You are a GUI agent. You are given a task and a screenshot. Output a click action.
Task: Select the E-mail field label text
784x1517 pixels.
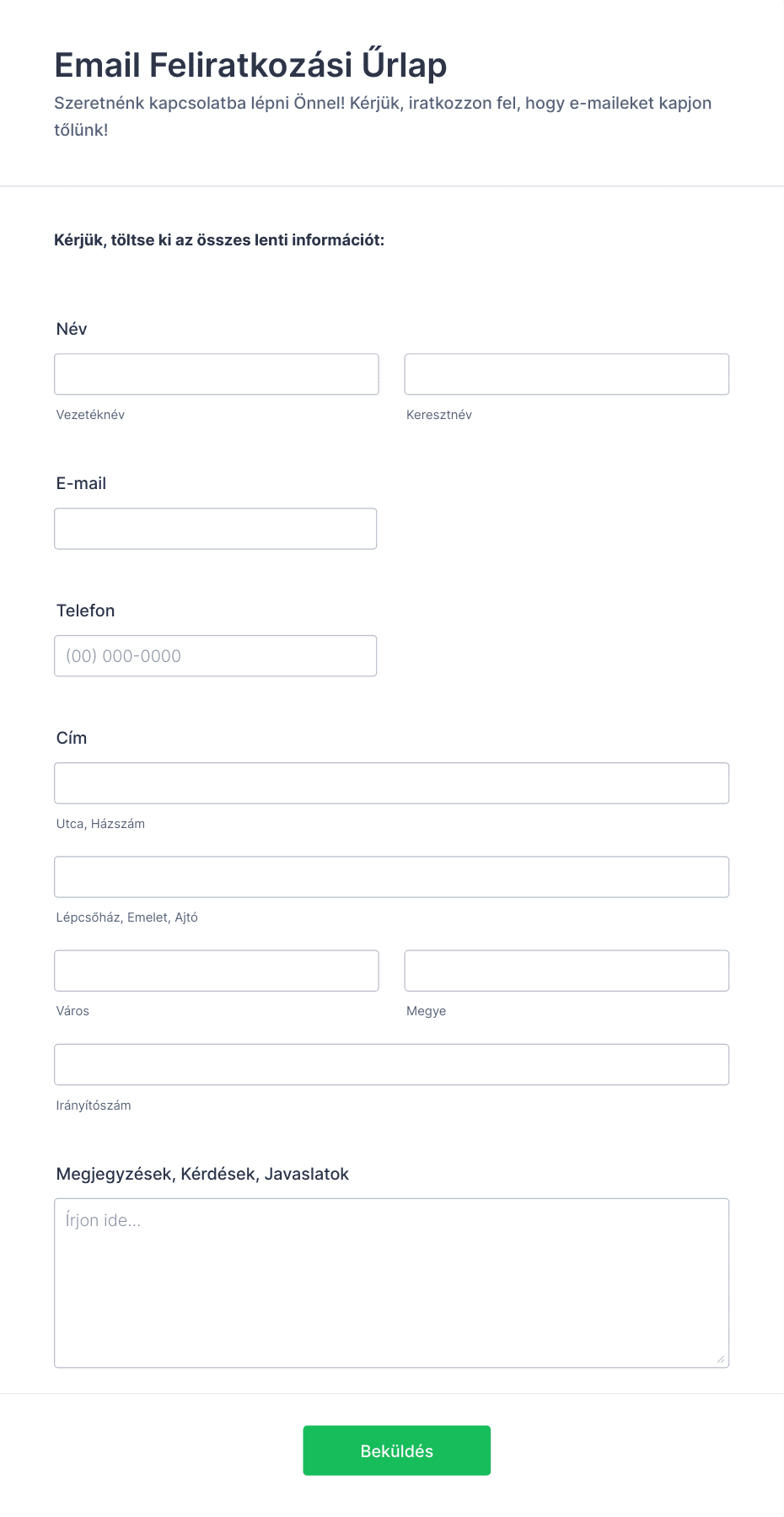pos(80,483)
